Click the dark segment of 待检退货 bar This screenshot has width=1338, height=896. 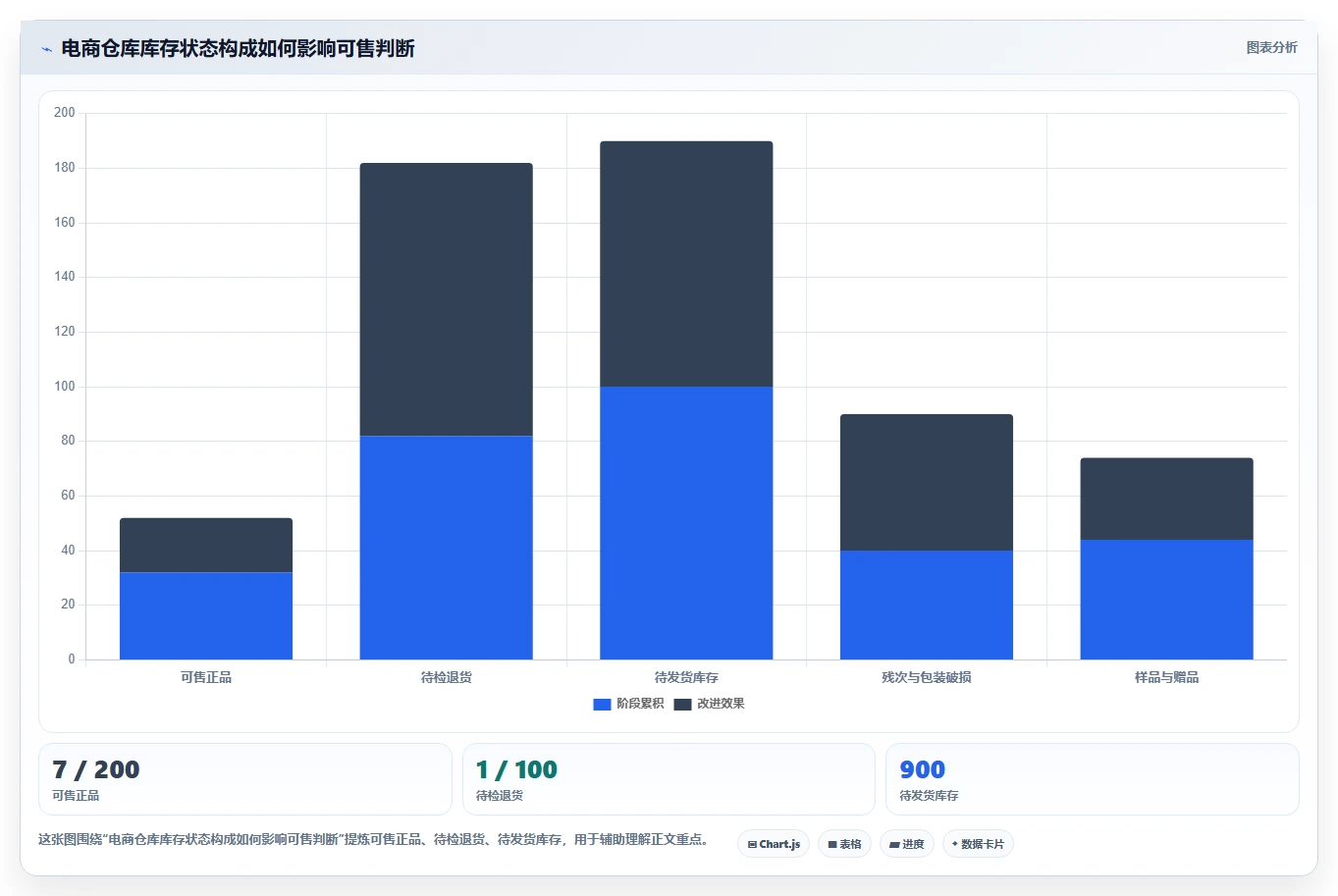click(447, 299)
